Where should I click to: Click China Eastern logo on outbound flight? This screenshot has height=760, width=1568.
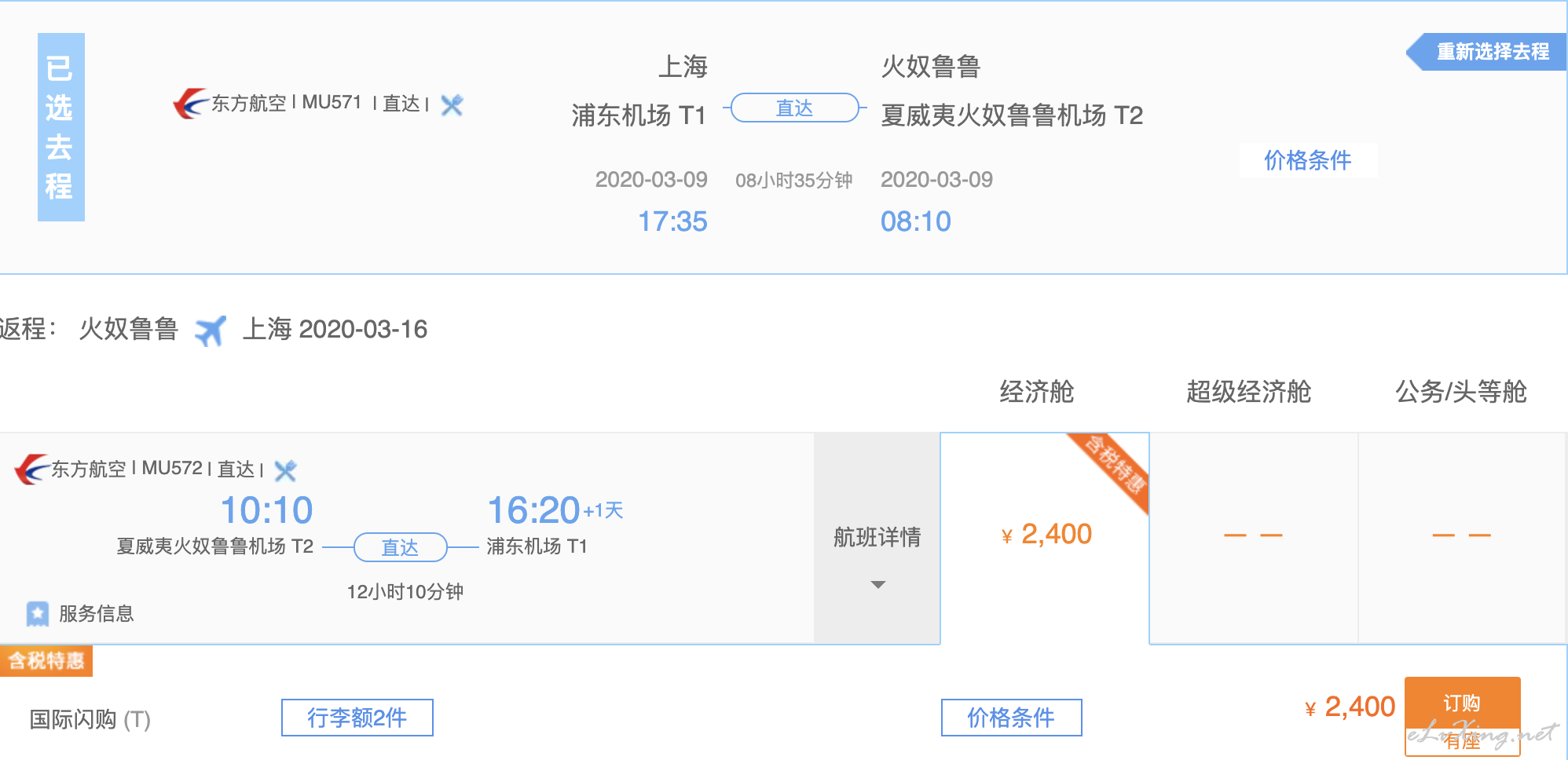(190, 104)
